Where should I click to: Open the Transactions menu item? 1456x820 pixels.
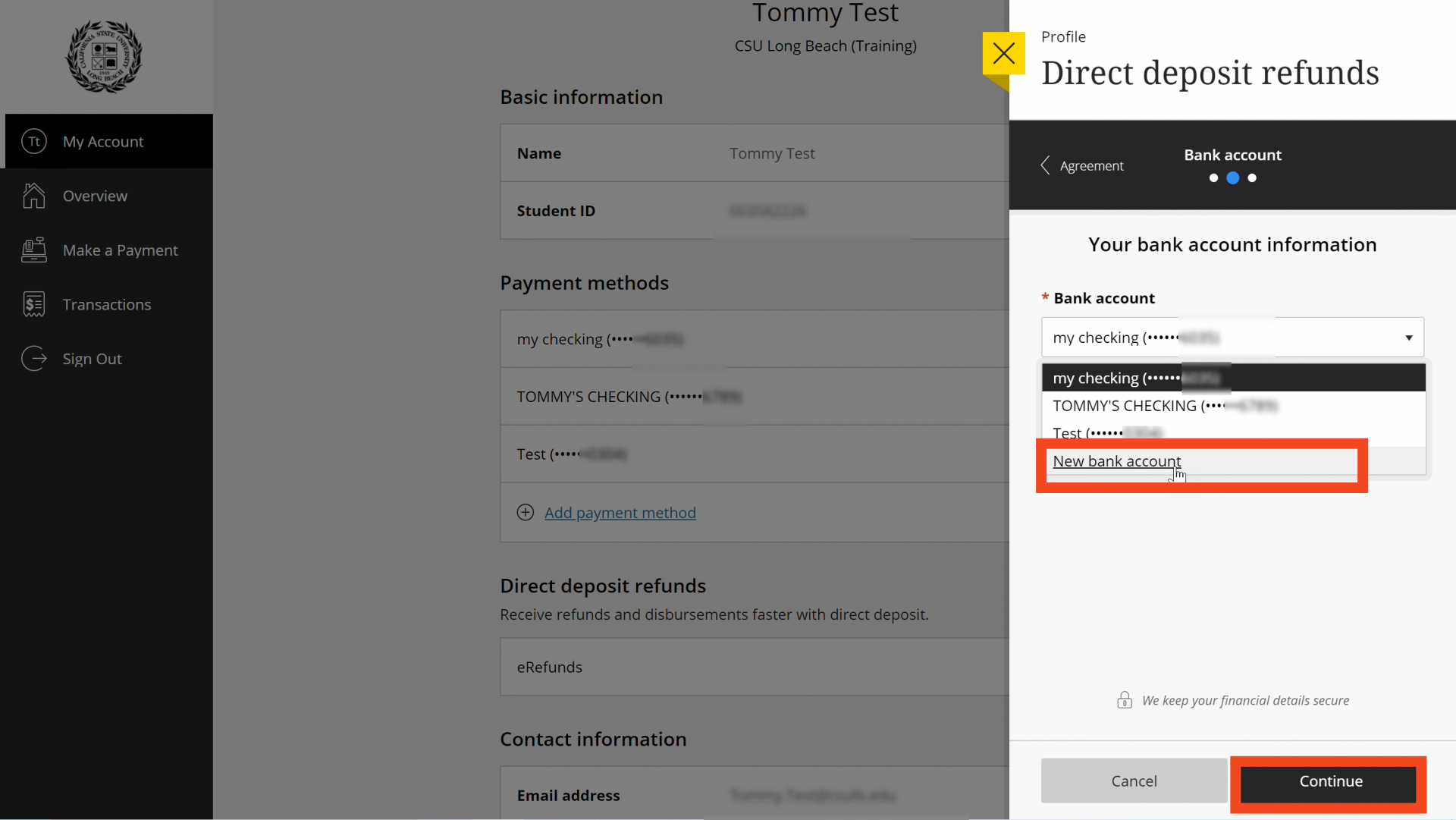(107, 304)
